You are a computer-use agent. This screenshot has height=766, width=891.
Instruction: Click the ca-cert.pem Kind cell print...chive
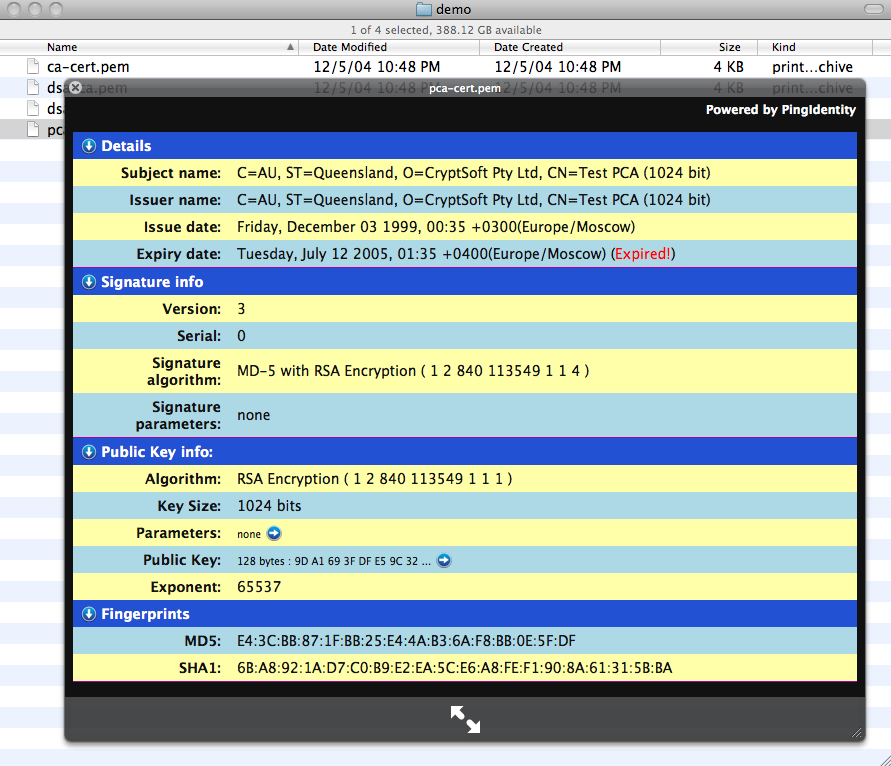pos(812,67)
